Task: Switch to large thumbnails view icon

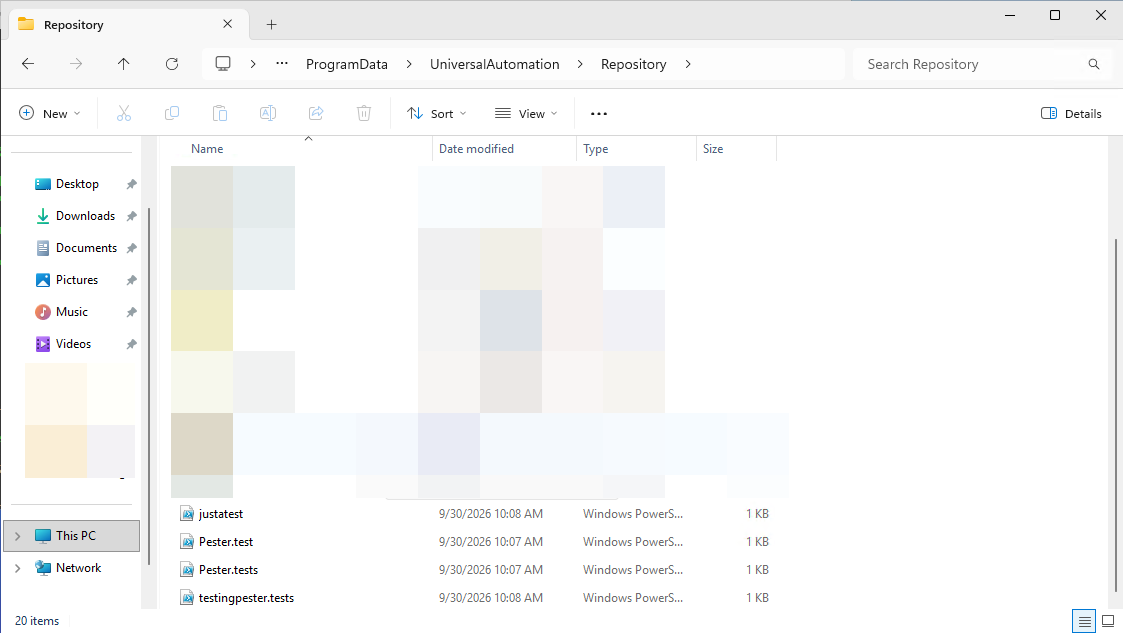Action: (1108, 621)
